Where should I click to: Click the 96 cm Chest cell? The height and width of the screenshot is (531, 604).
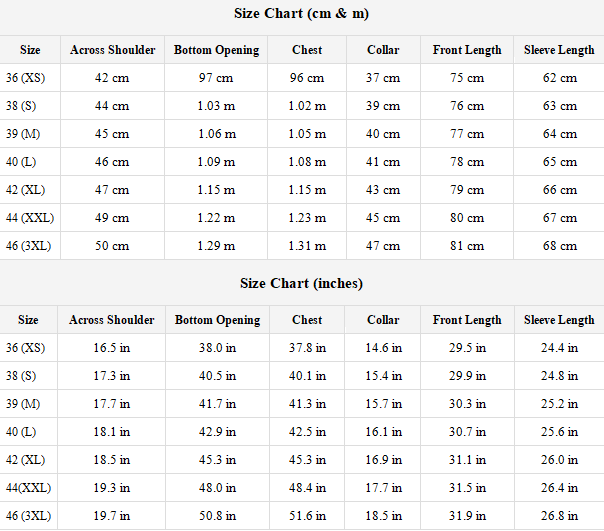[307, 78]
